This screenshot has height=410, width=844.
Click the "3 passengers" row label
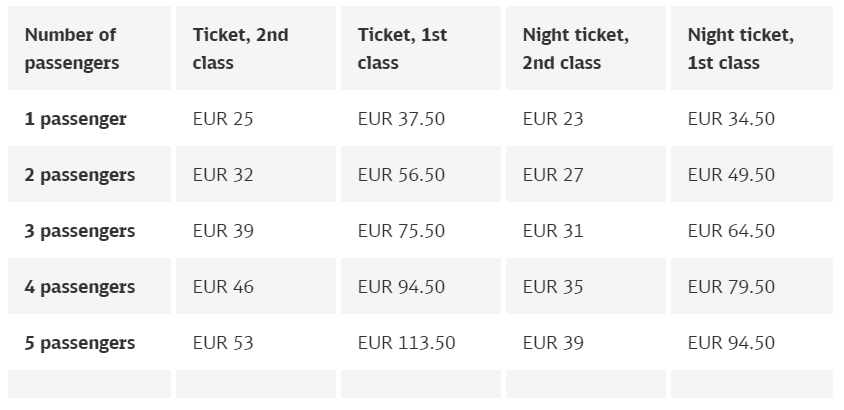coord(80,231)
